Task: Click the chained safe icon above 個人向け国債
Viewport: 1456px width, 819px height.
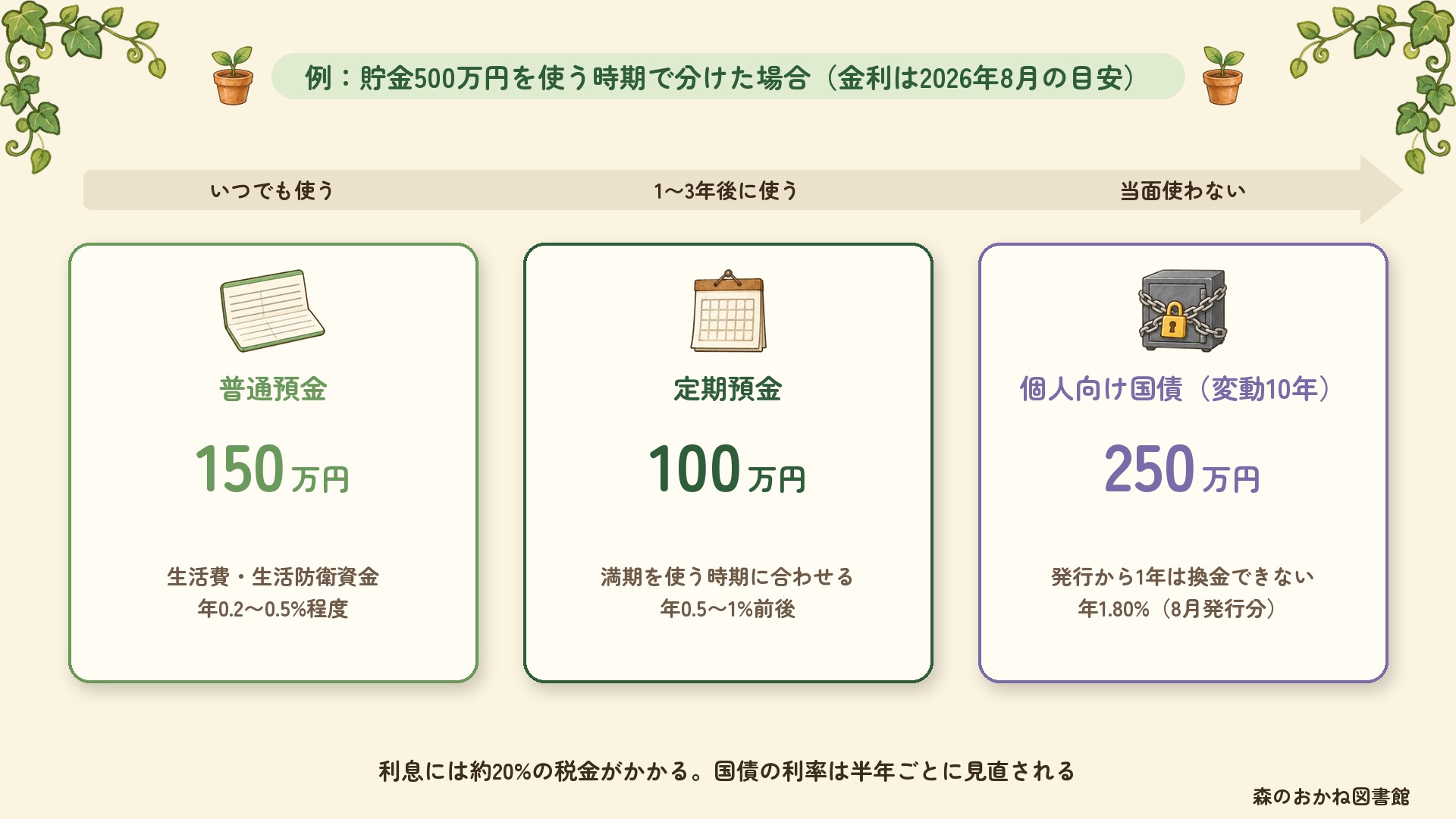Action: [x=1182, y=310]
